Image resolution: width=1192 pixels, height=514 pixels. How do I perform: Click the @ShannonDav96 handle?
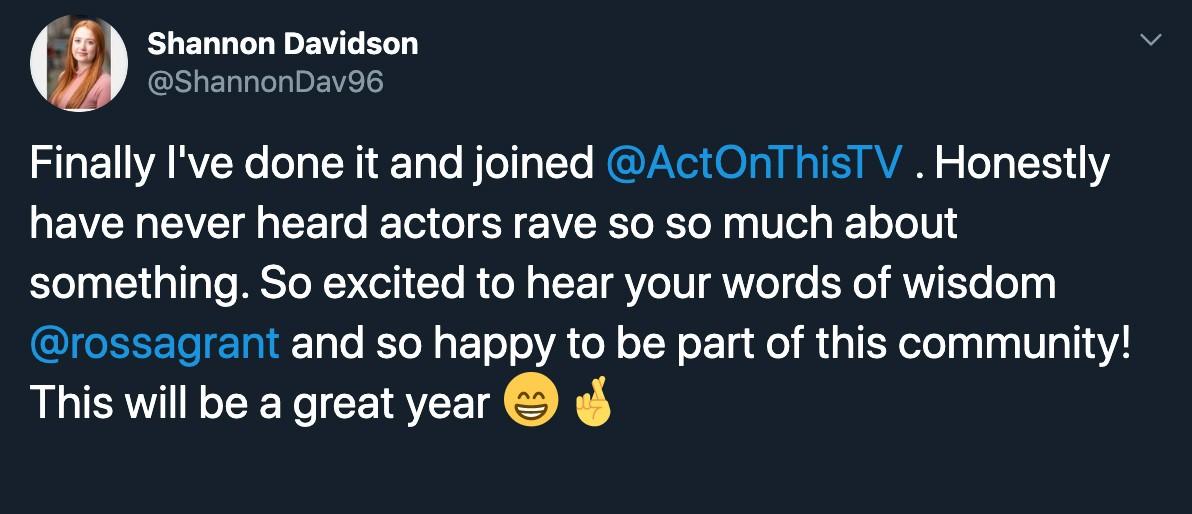(x=265, y=82)
